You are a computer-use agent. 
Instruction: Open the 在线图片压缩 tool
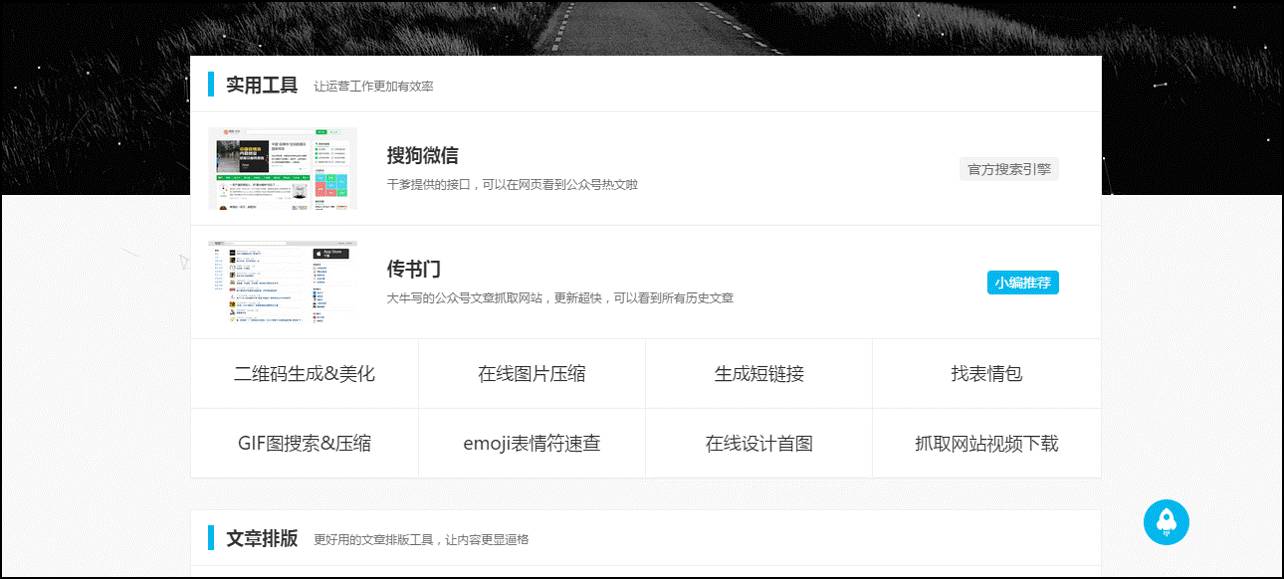tap(531, 373)
